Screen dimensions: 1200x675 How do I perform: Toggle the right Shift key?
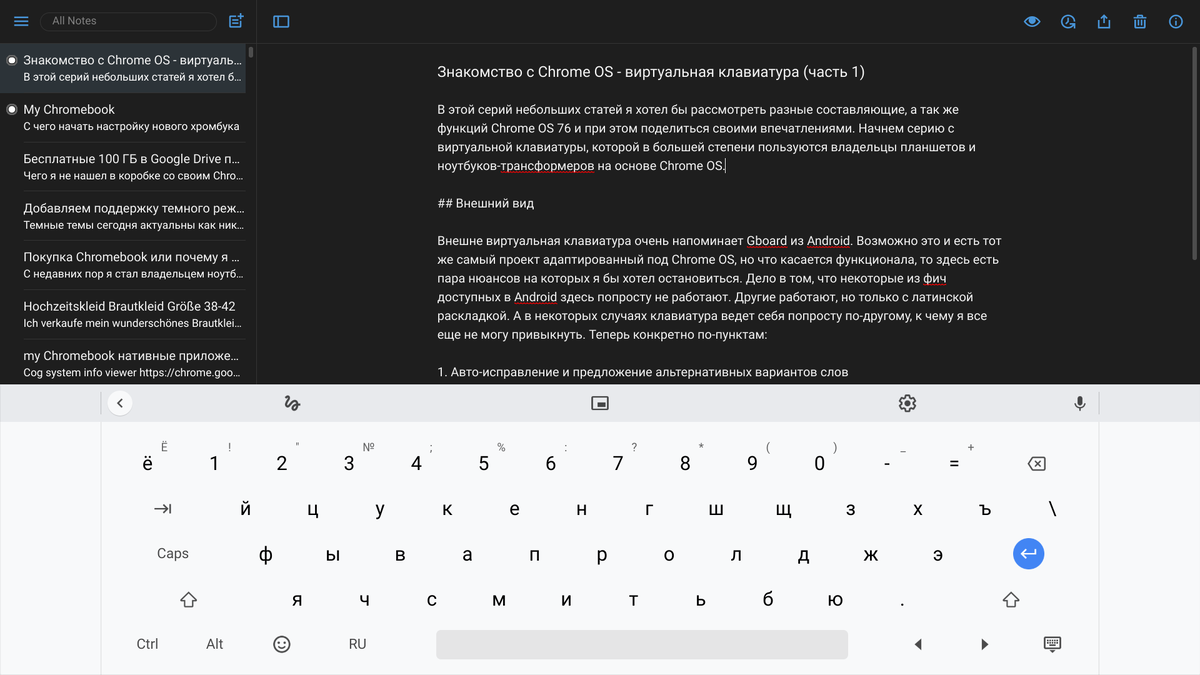pyautogui.click(x=1011, y=599)
